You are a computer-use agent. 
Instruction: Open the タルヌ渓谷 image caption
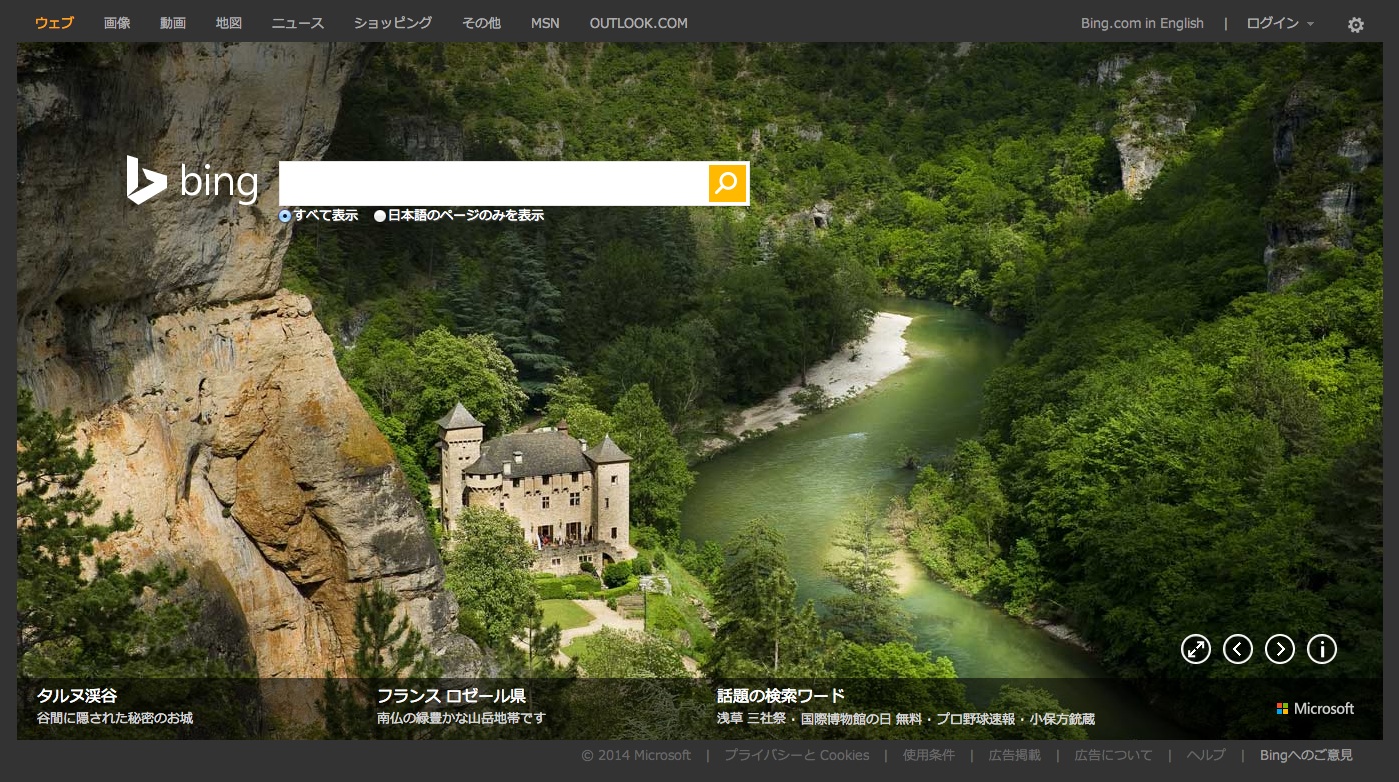click(77, 696)
